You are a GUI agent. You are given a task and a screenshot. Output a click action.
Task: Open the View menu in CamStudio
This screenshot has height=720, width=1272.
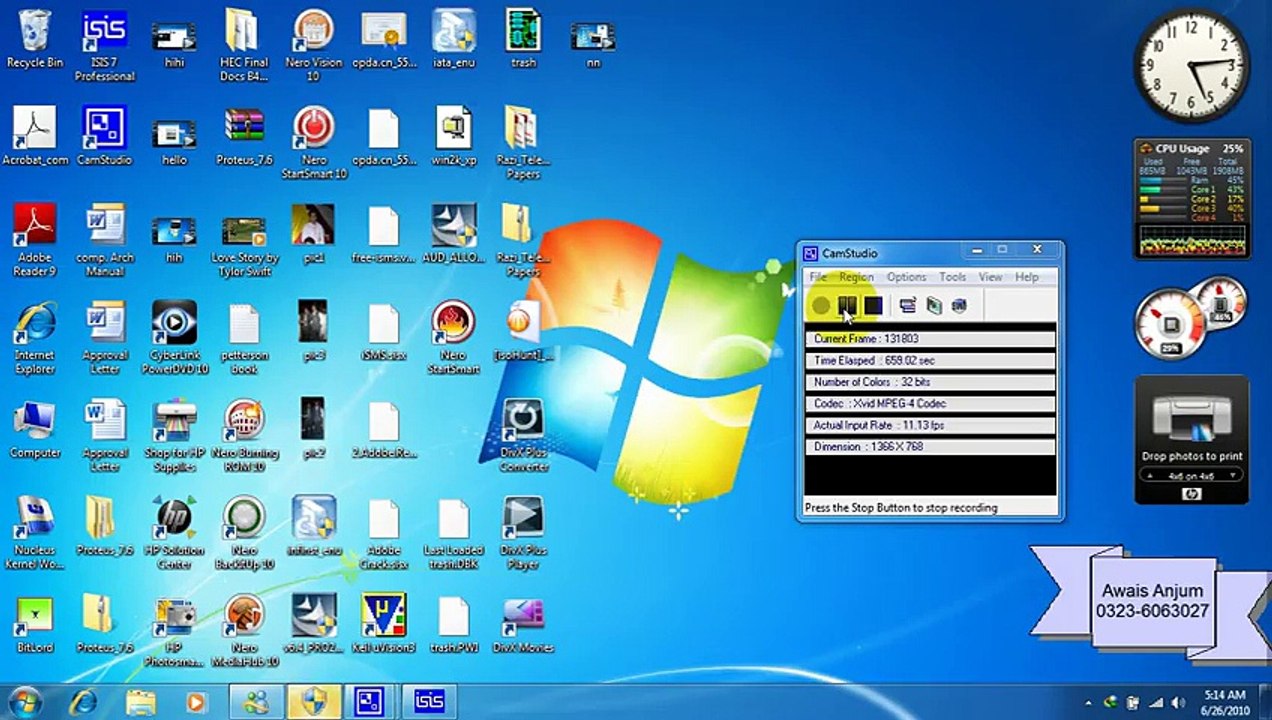990,277
